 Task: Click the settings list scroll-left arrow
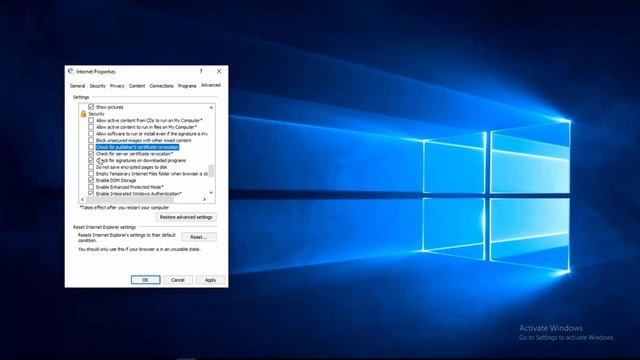82,200
